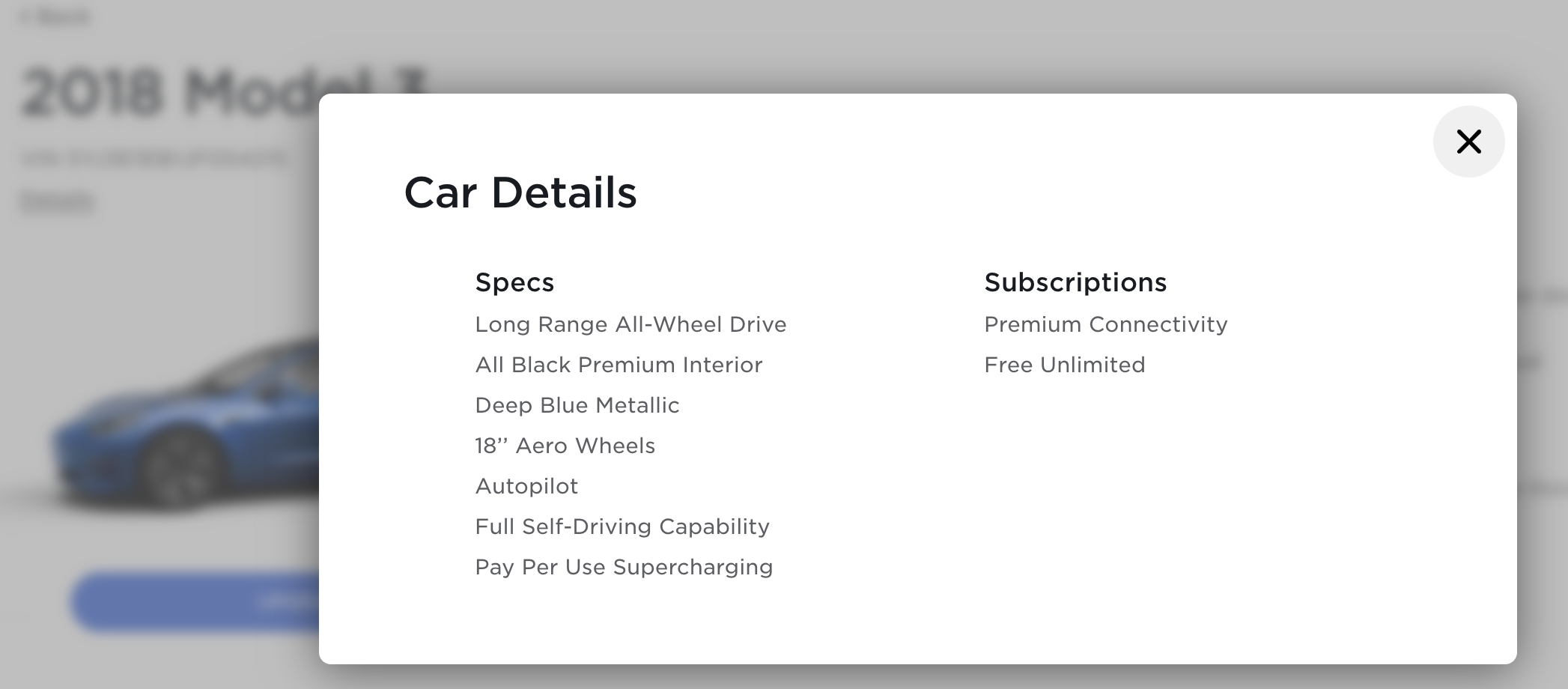The image size is (1568, 689).
Task: Open the Details link behind the dialog
Action: coord(57,201)
